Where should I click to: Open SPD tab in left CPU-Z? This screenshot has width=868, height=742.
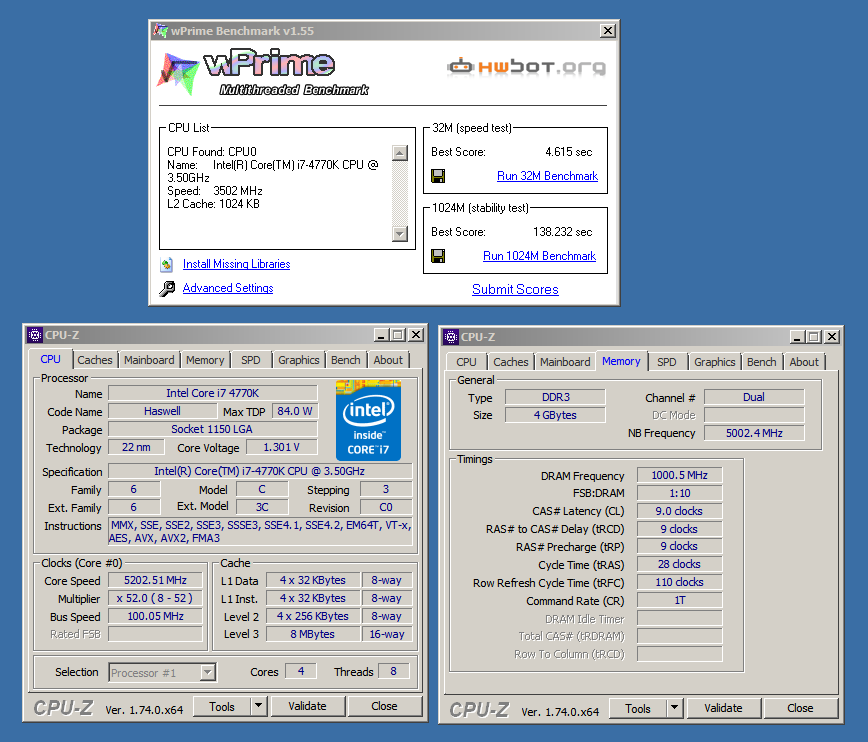[251, 360]
